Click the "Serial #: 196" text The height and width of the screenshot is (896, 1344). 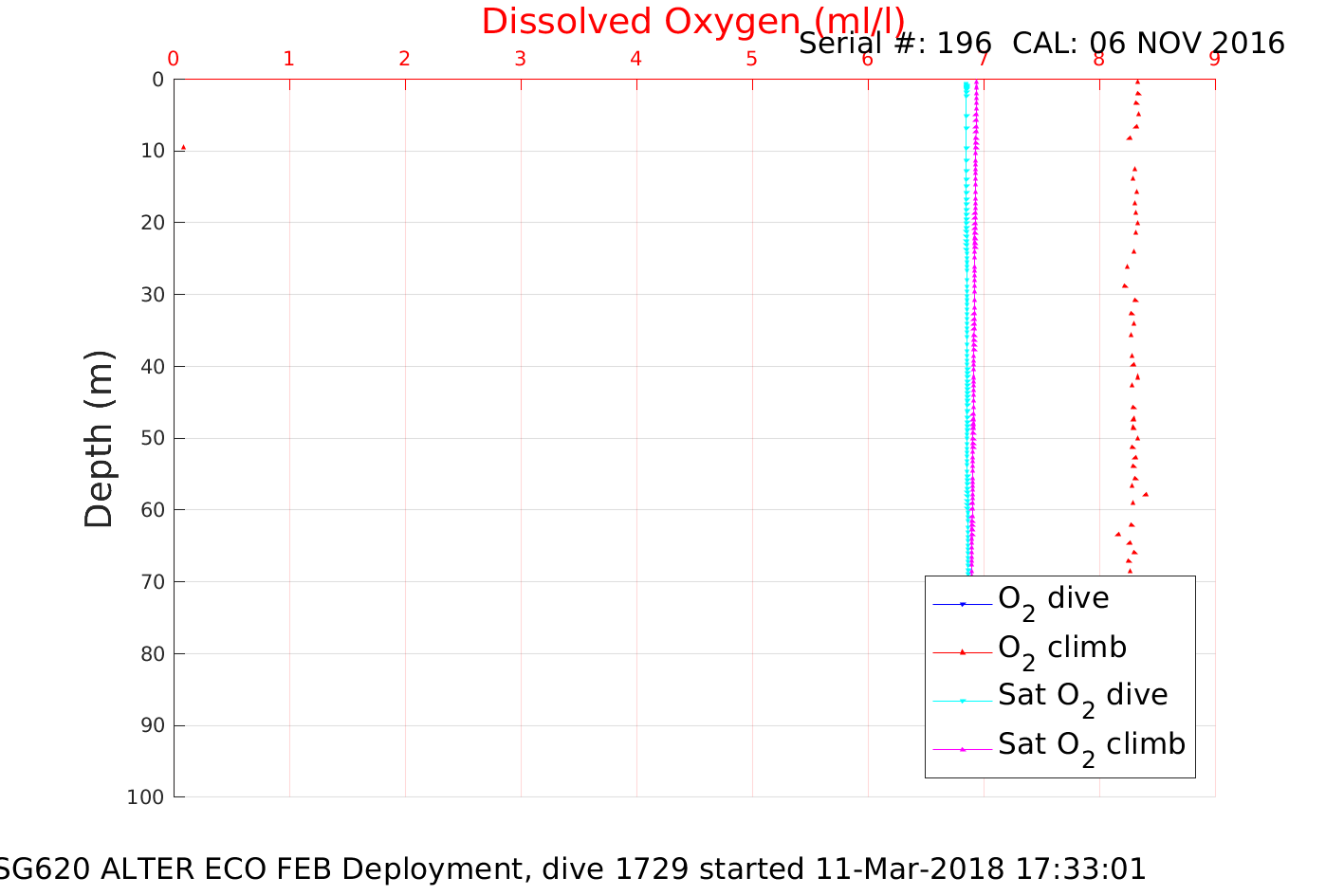coord(894,44)
